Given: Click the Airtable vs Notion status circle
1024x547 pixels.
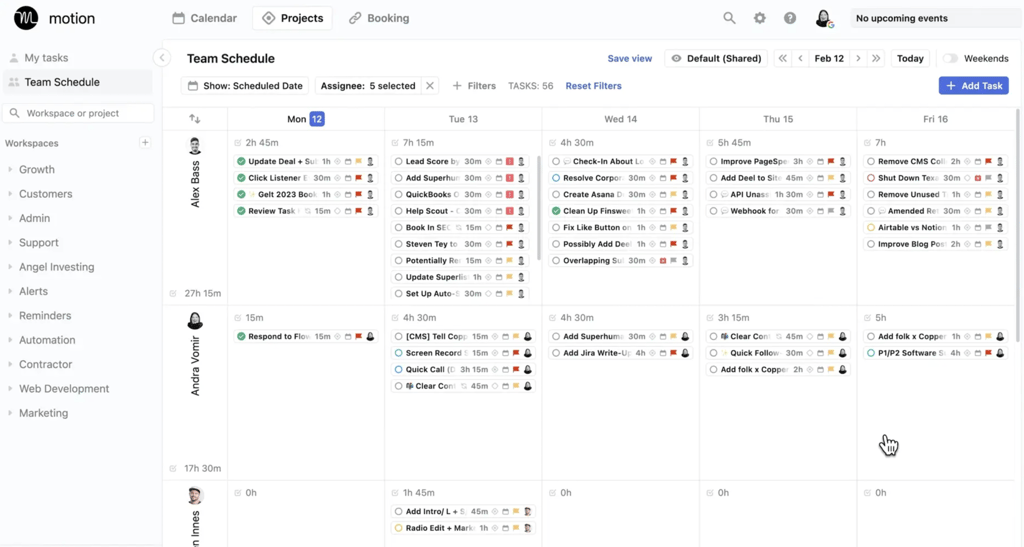Looking at the screenshot, I should click(x=871, y=227).
